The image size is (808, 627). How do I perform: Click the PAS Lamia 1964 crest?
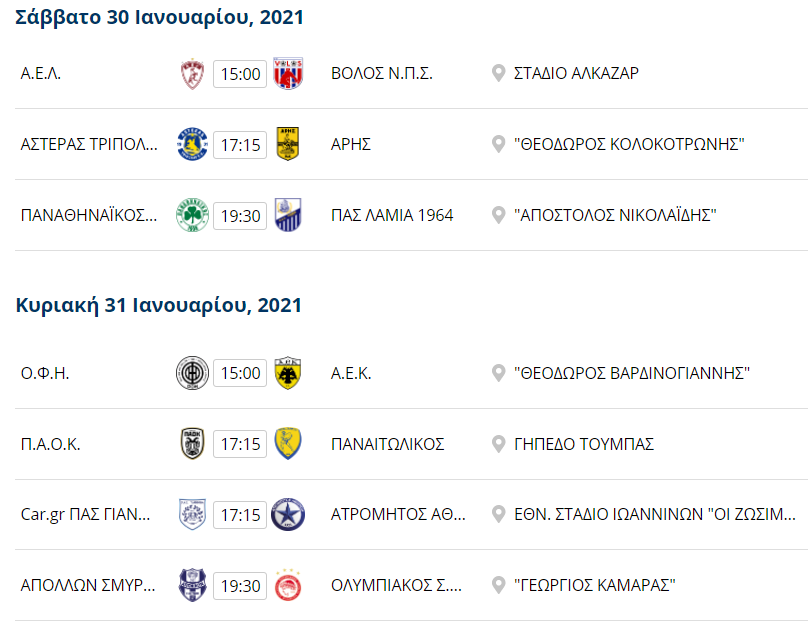[x=288, y=216]
